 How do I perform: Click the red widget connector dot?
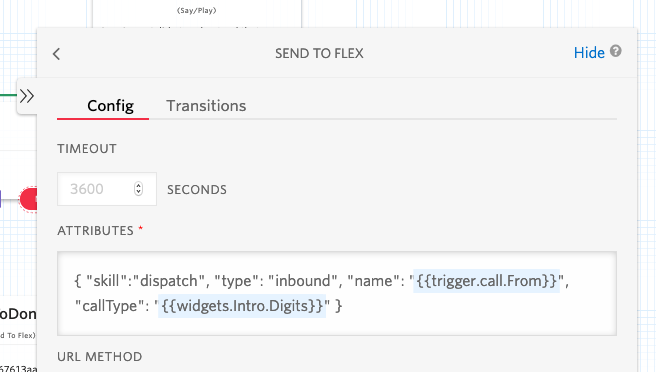click(28, 199)
